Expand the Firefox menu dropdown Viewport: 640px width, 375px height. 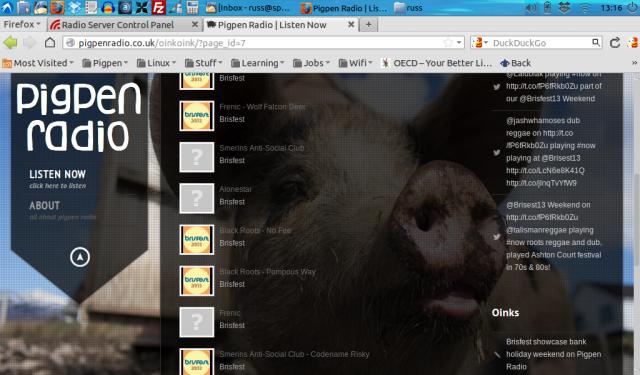22,24
